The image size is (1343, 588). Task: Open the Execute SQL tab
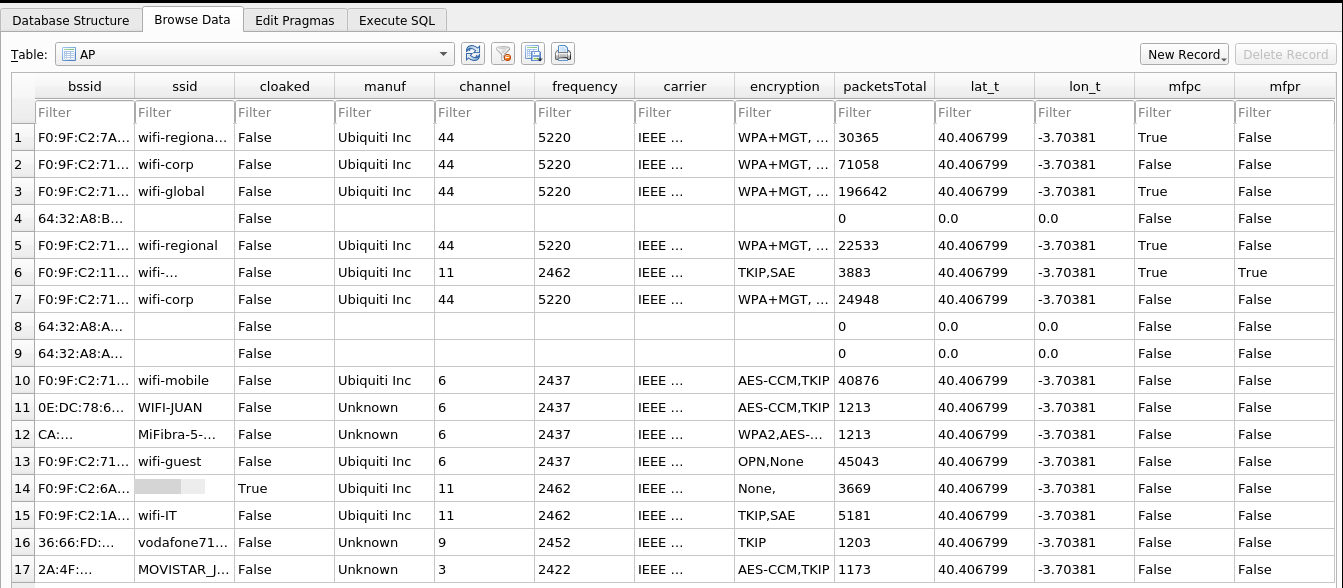point(397,20)
